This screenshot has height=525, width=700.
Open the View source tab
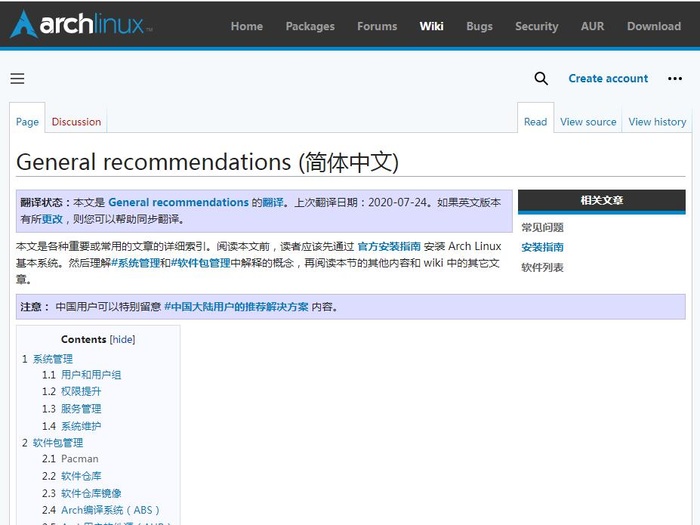[x=588, y=122]
